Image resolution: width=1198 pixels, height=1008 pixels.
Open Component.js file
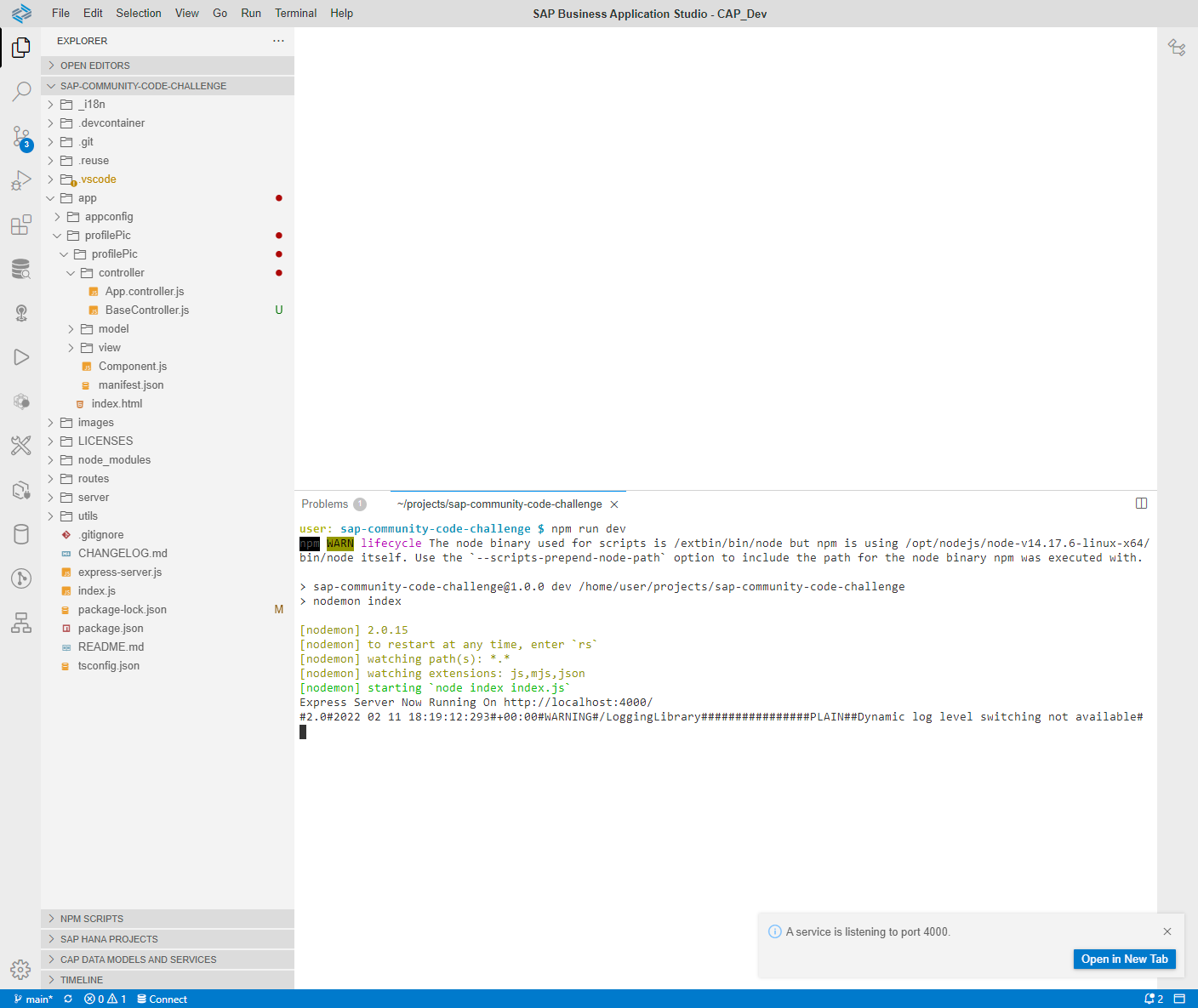point(168,367)
